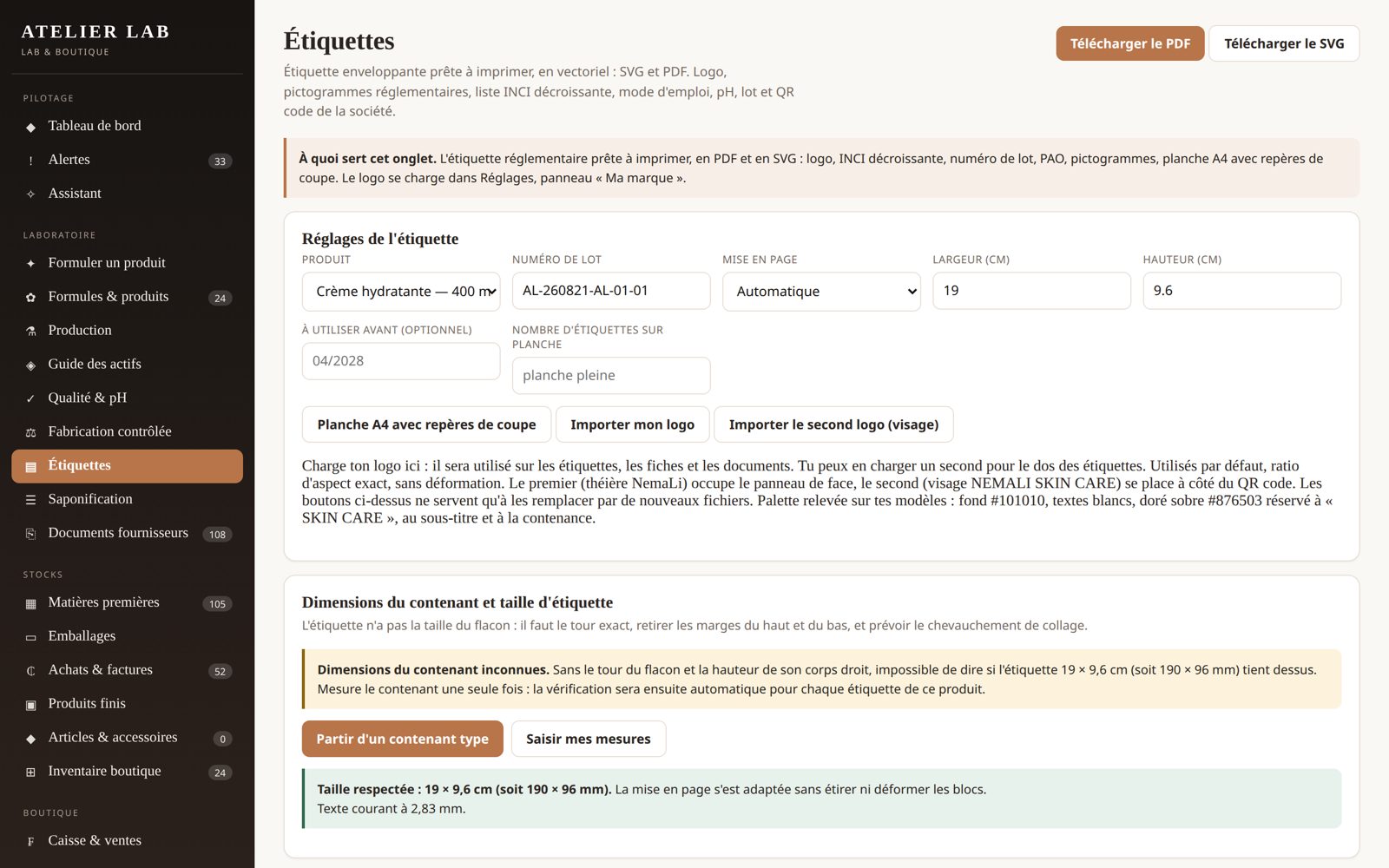Click the Emballages box icon
Screen dimensions: 1389x868
point(30,637)
